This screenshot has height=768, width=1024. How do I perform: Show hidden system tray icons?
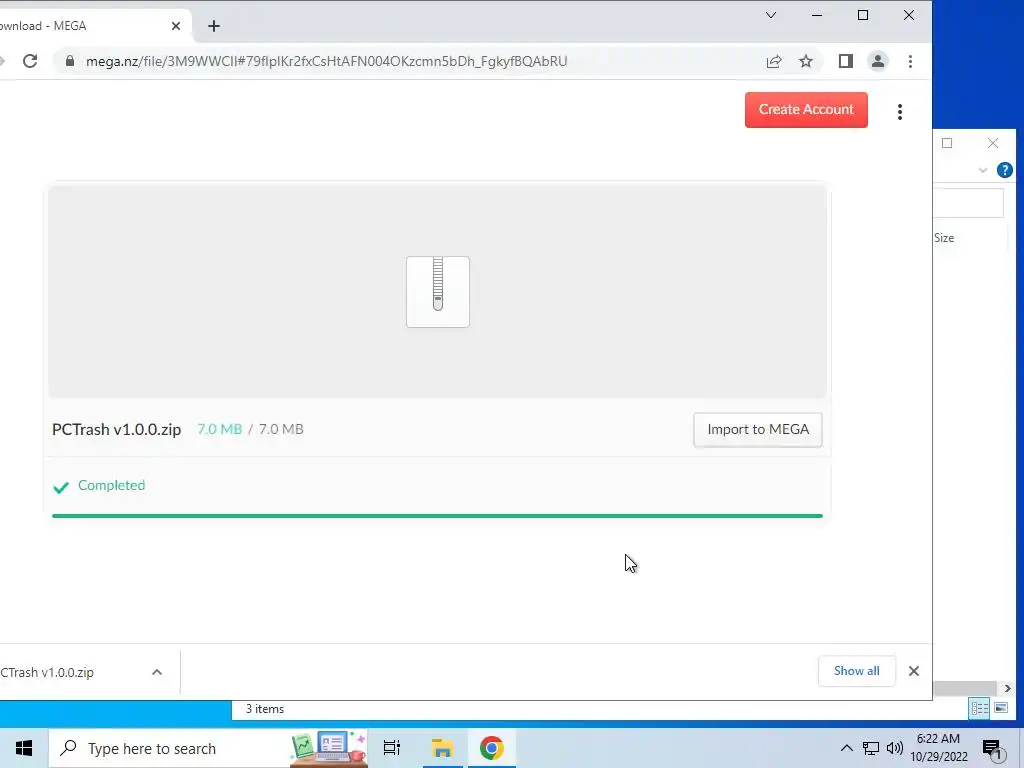coord(846,748)
